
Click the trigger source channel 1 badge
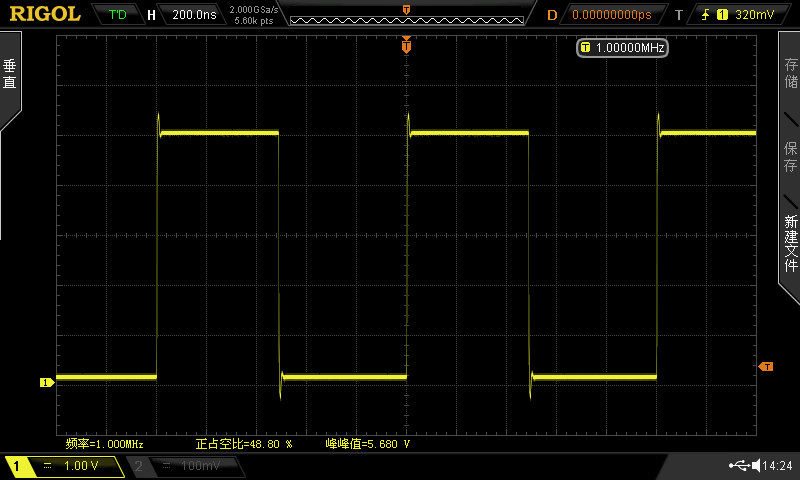pyautogui.click(x=722, y=15)
